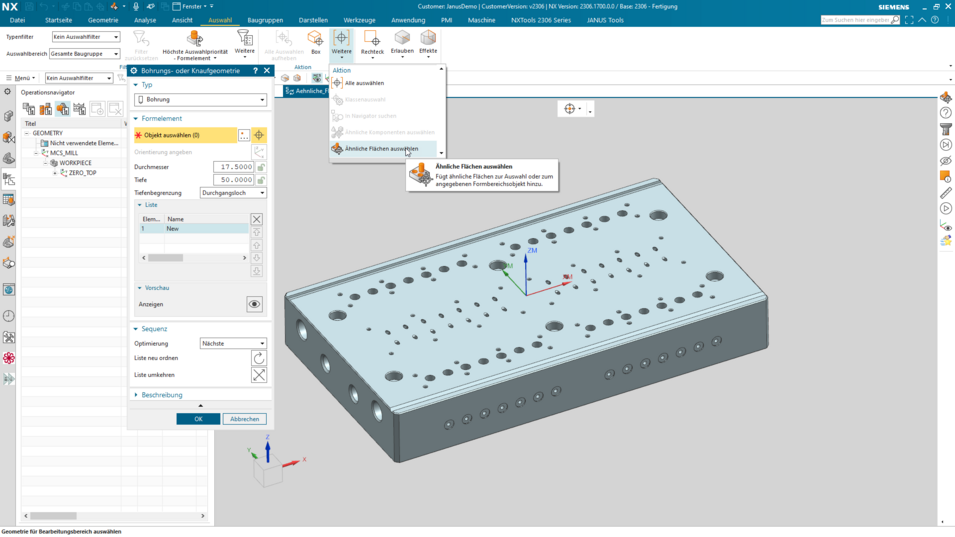Open the Optimierung dropdown
The height and width of the screenshot is (537, 955).
233,343
